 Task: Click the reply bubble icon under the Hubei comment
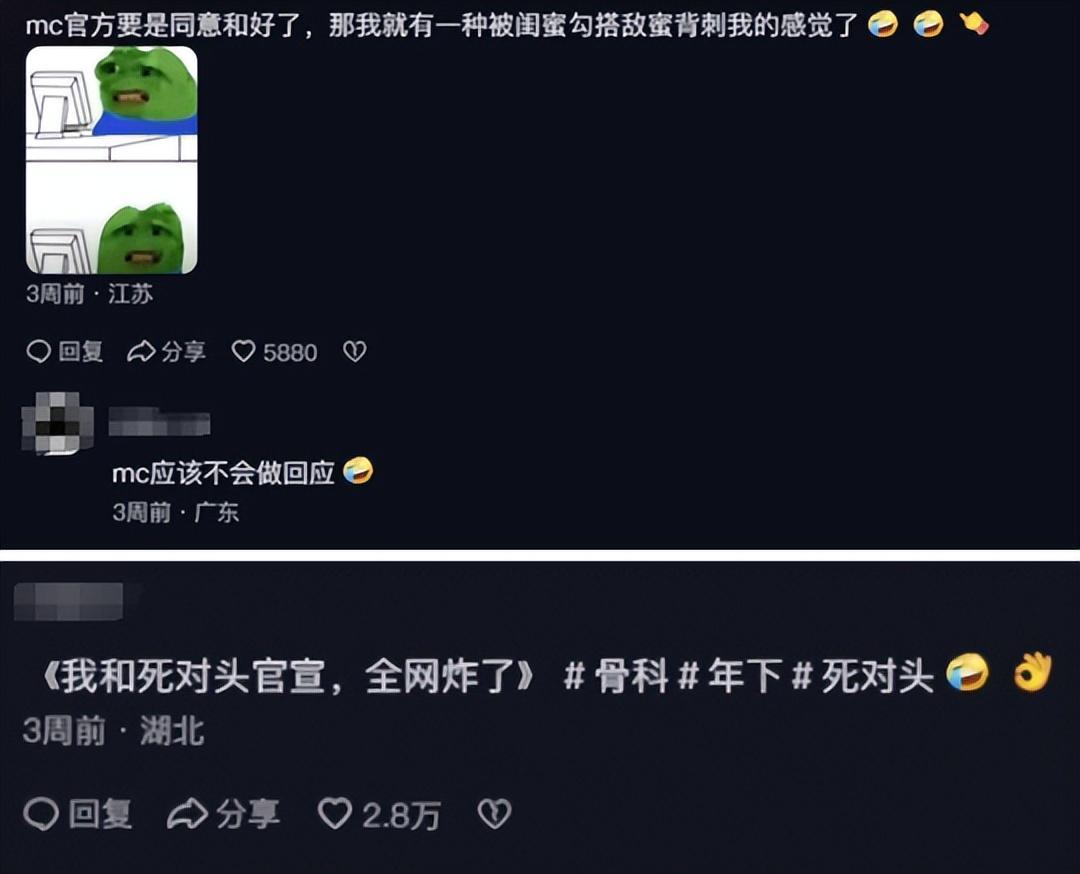coord(41,814)
